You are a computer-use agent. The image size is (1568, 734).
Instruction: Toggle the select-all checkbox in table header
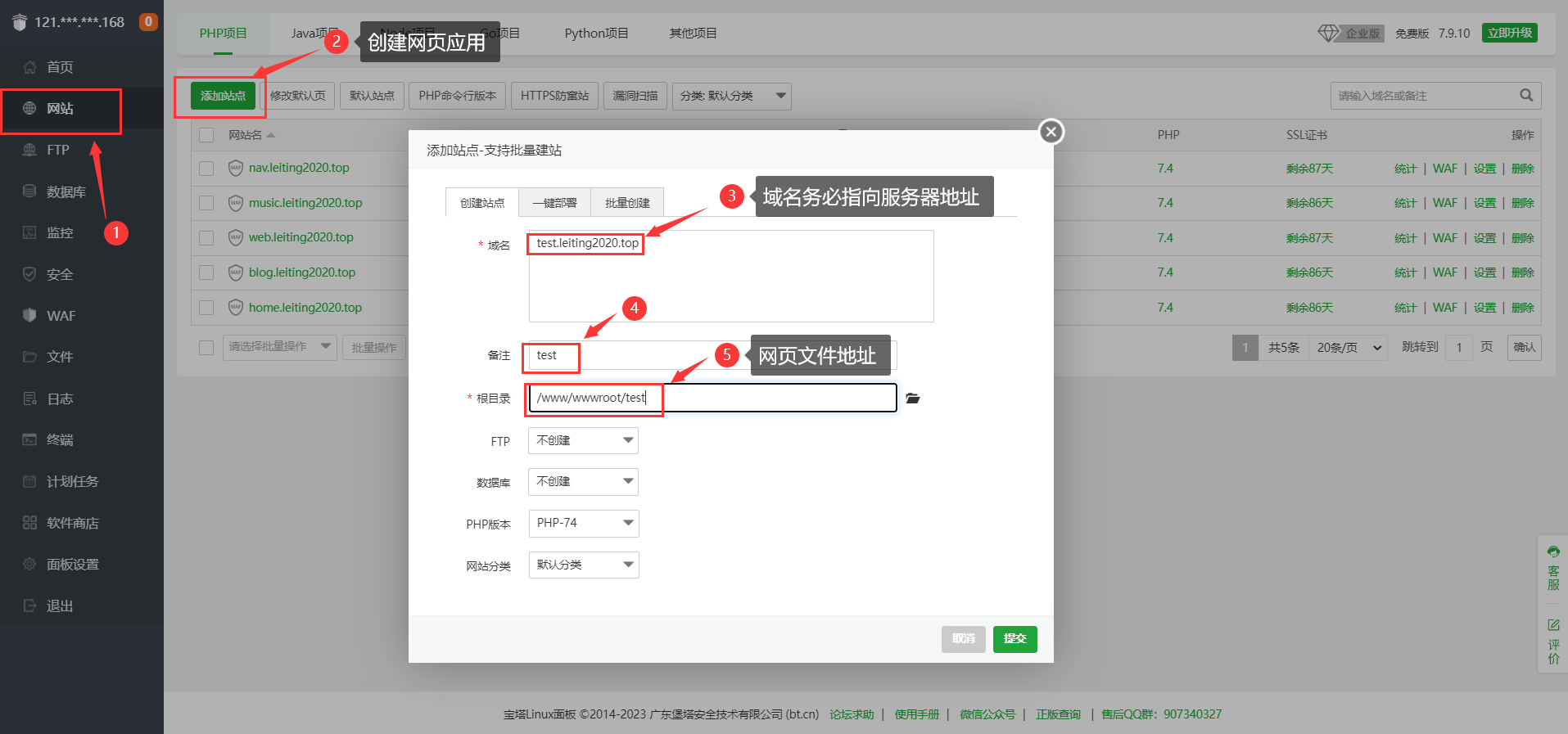click(206, 135)
